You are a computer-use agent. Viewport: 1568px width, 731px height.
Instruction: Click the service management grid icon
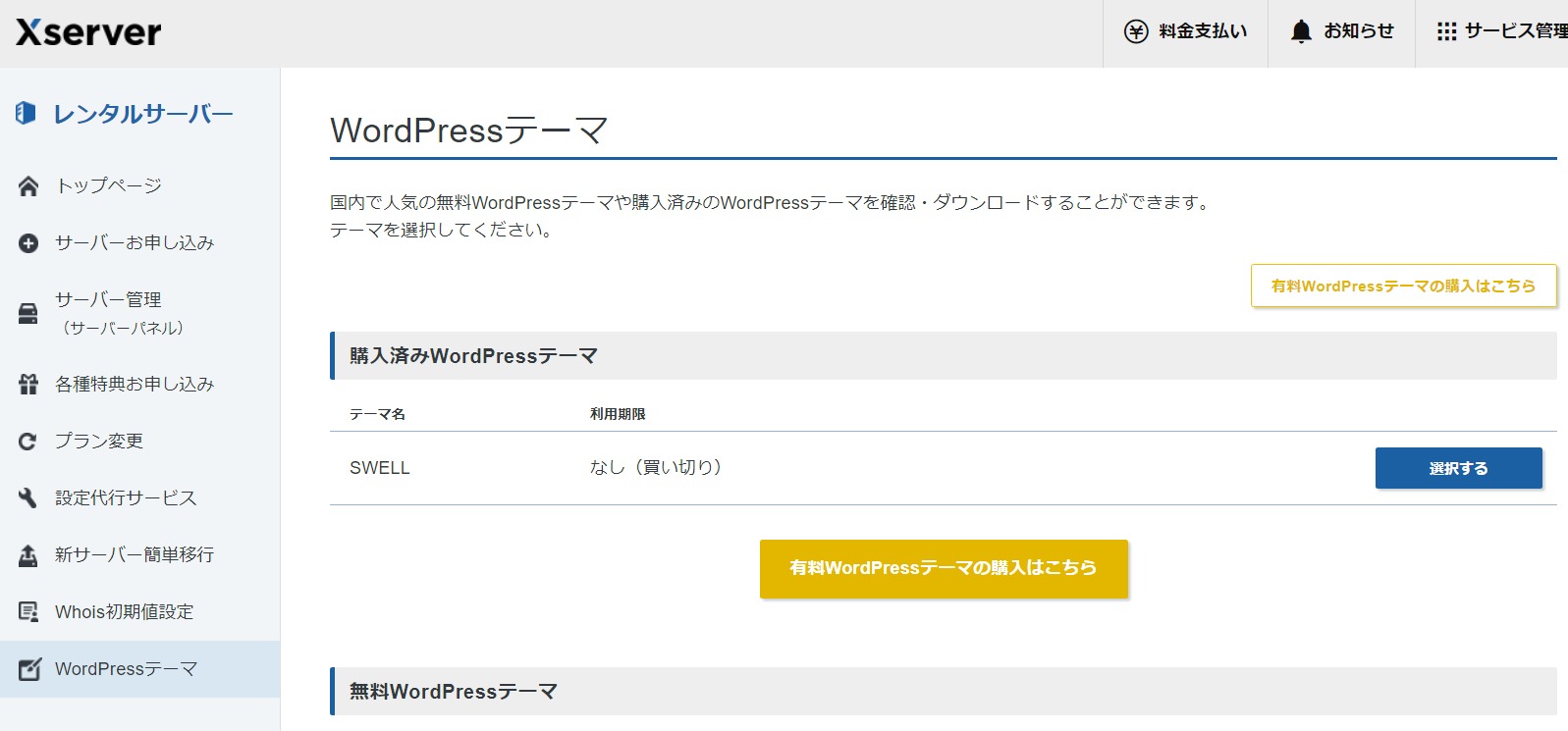1446,31
